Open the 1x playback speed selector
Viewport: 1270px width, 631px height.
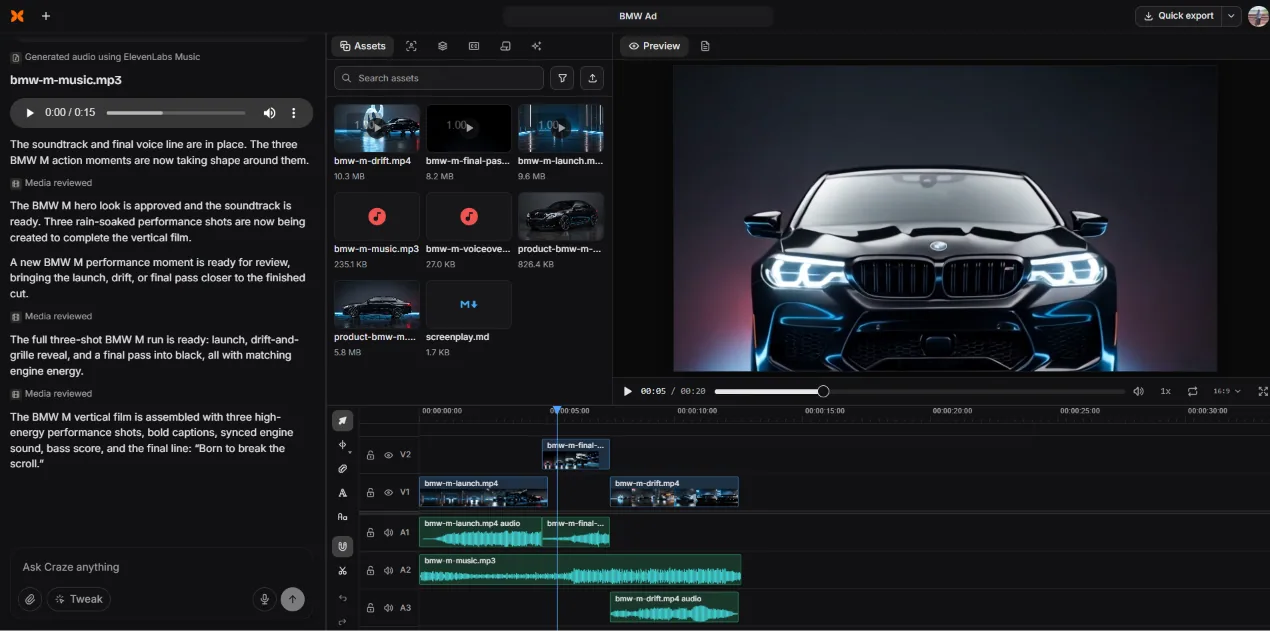tap(1165, 391)
